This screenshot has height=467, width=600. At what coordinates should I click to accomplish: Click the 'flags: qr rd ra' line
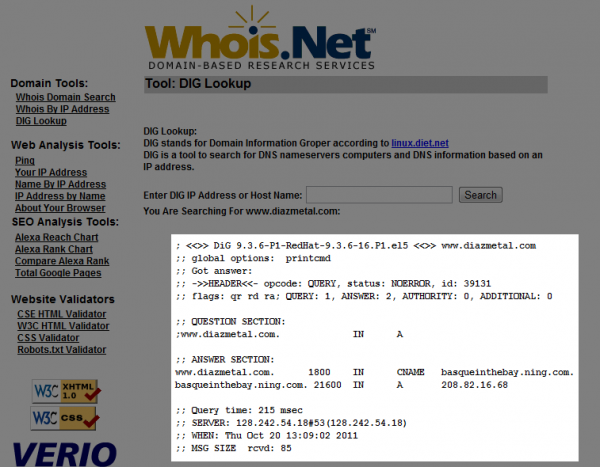point(364,296)
